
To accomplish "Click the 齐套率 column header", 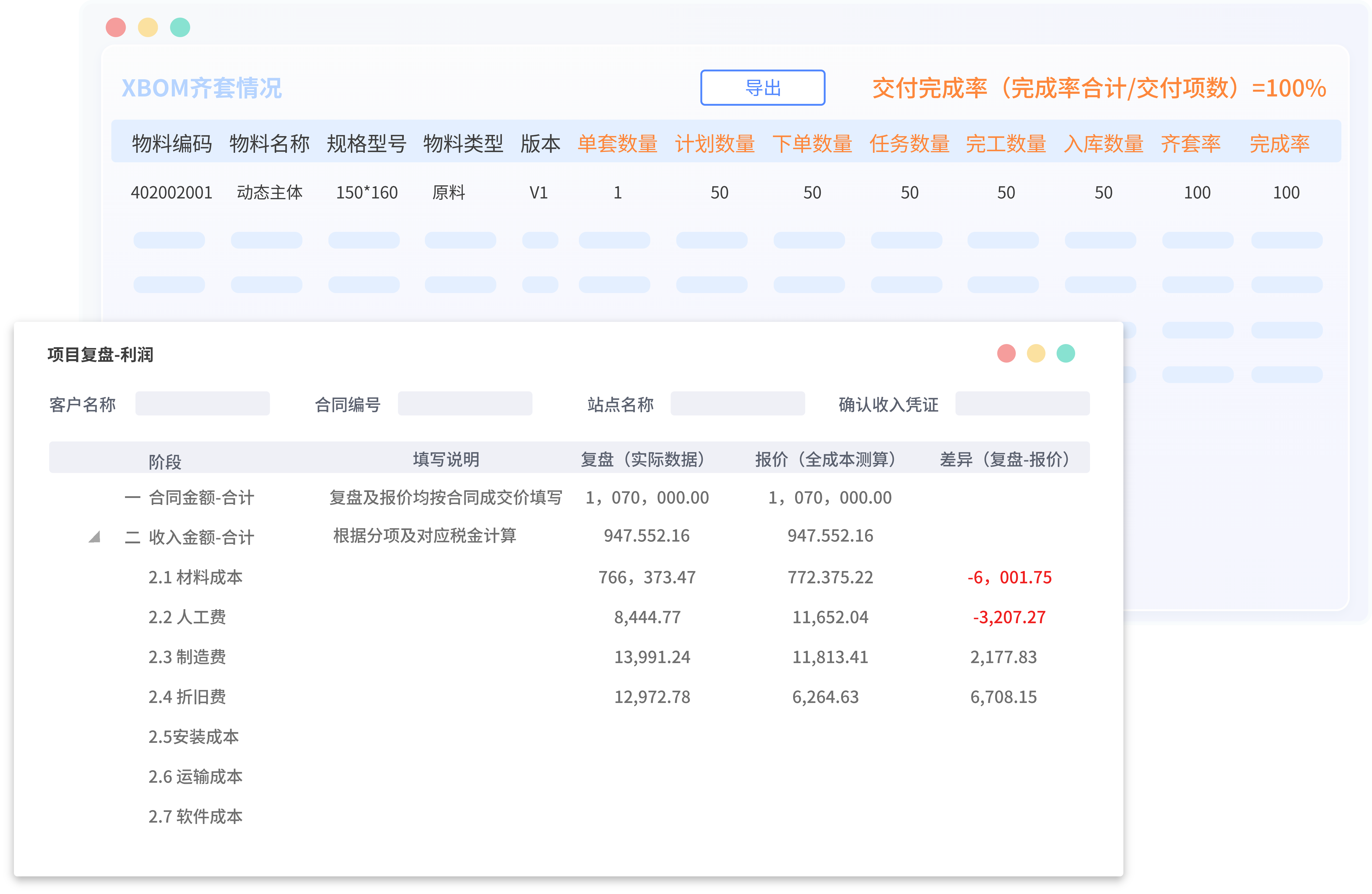I will pyautogui.click(x=1190, y=144).
